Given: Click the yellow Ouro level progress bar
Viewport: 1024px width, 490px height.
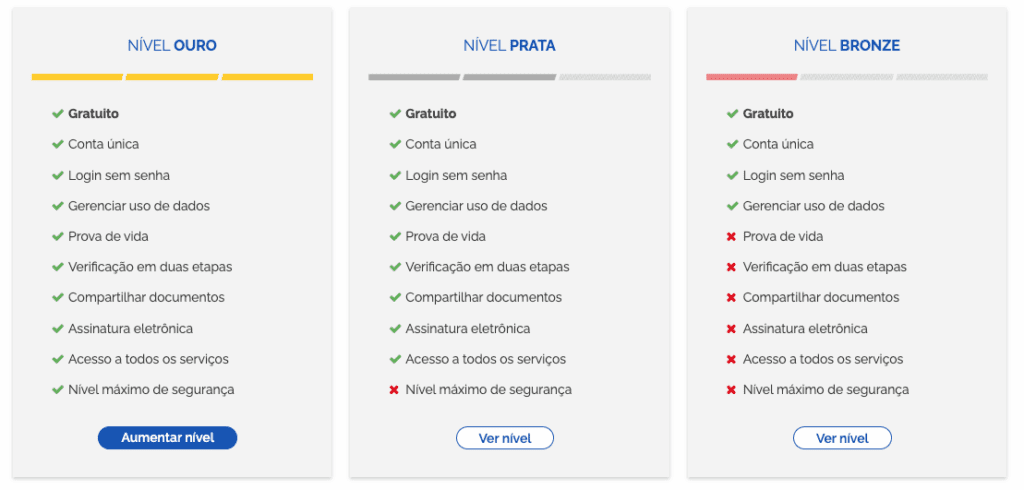Looking at the screenshot, I should click(x=172, y=77).
